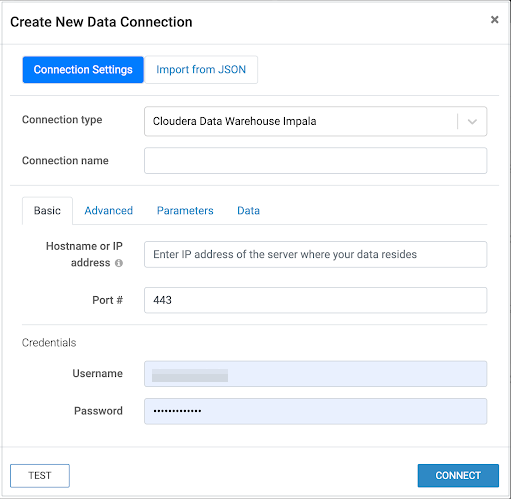Click the TEST button
The width and height of the screenshot is (511, 499).
click(x=40, y=476)
